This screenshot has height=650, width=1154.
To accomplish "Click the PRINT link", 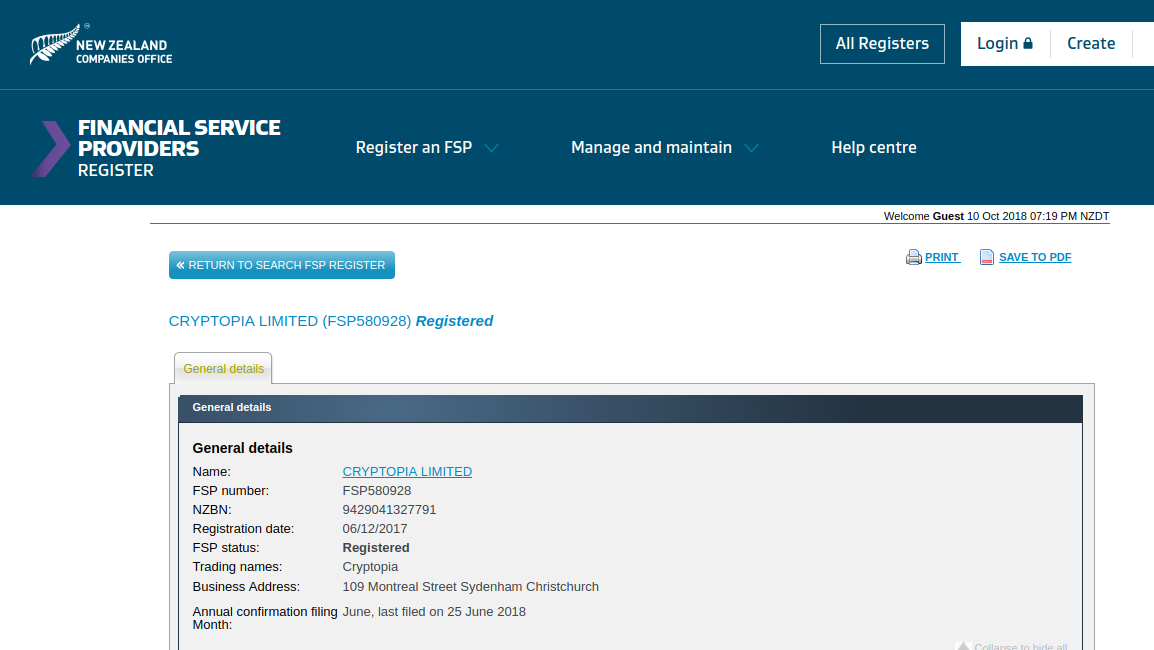I will 942,257.
